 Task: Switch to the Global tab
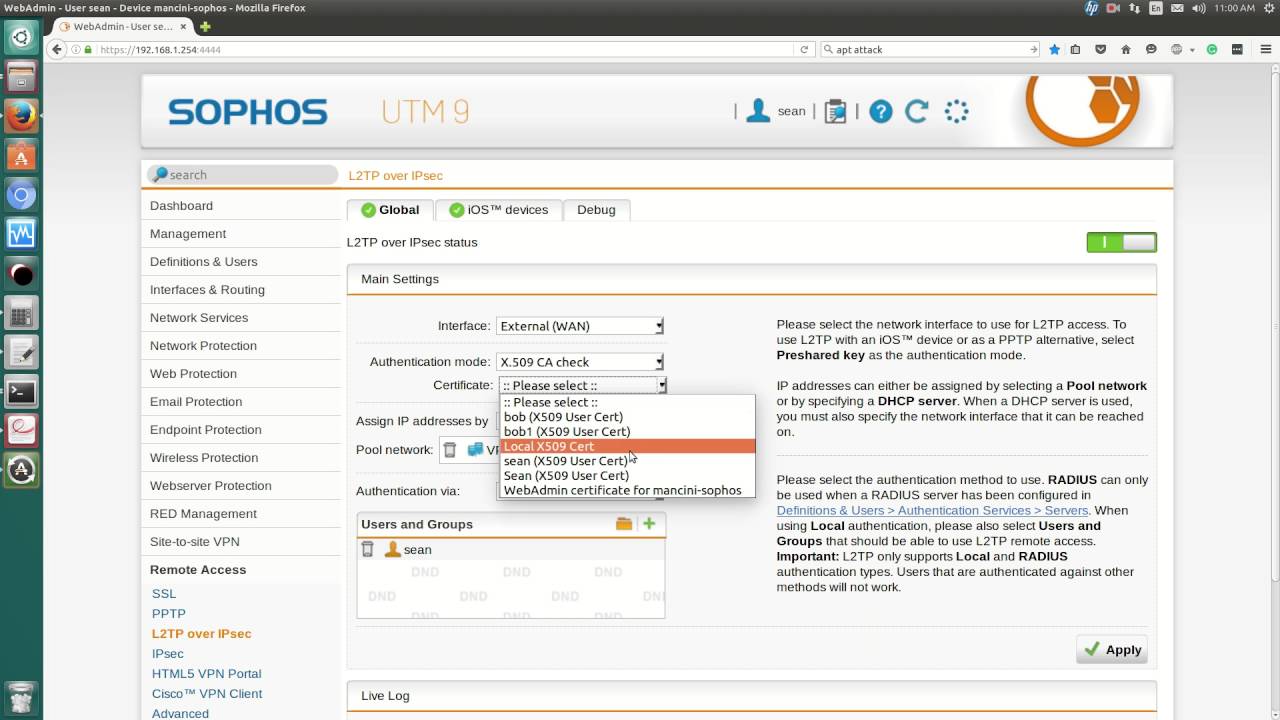coord(390,210)
